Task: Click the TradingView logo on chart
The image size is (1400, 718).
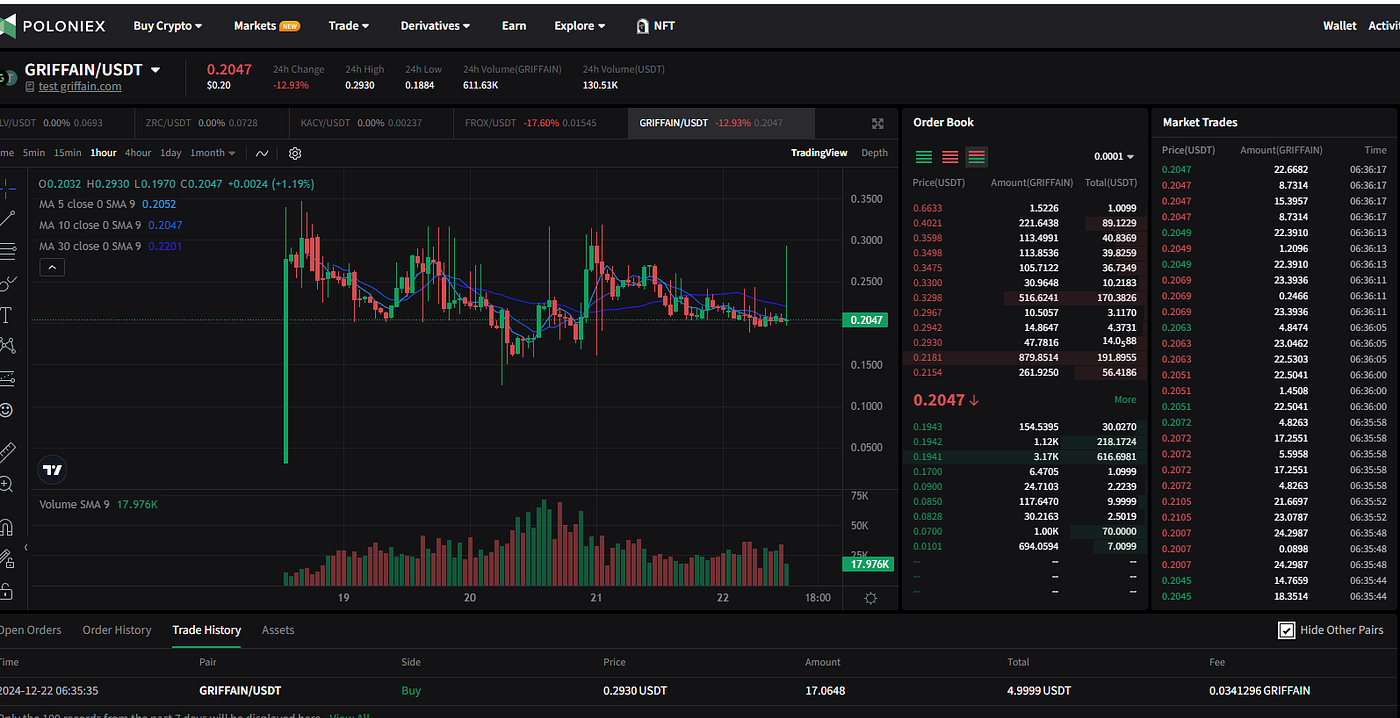Action: 53,469
